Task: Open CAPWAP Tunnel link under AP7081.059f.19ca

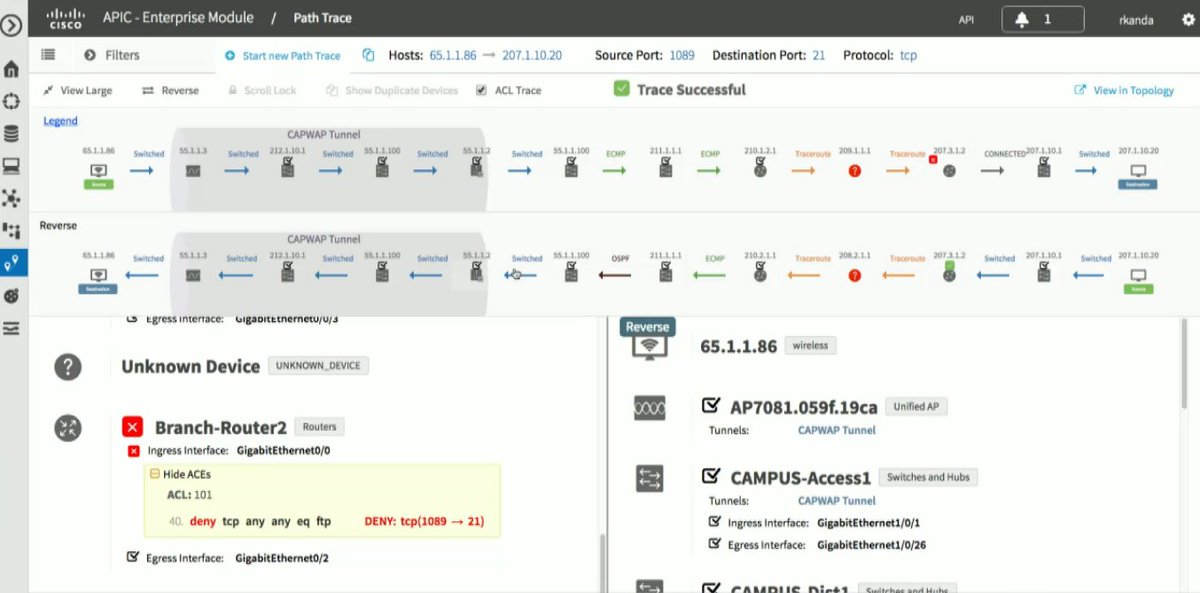Action: click(837, 430)
